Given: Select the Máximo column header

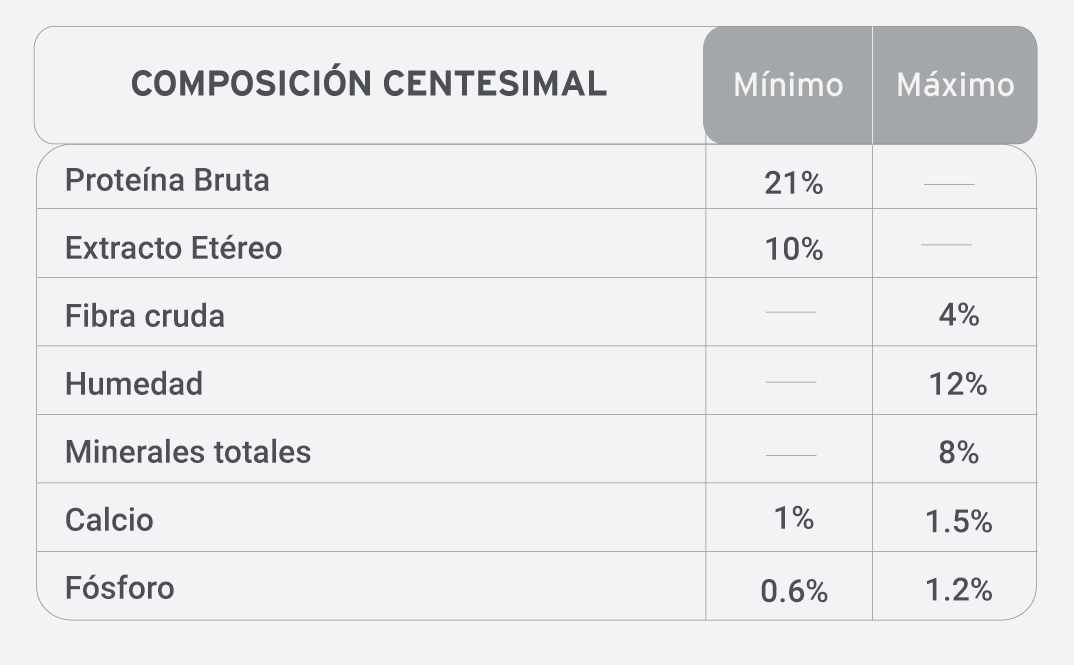Looking at the screenshot, I should pyautogui.click(x=956, y=86).
